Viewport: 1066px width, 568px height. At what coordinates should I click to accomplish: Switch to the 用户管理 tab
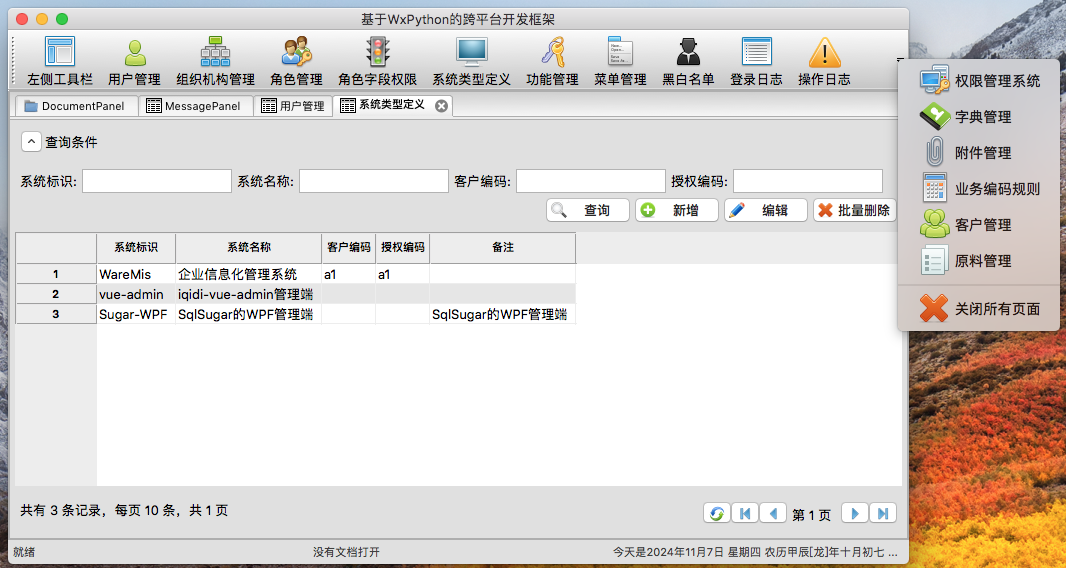click(x=293, y=106)
